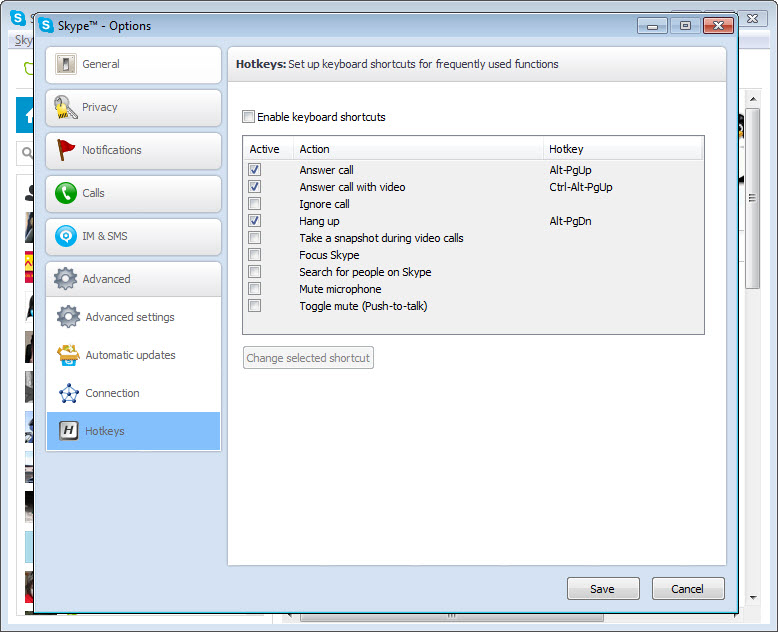
Task: Collapse the Advanced options section
Action: pos(133,279)
